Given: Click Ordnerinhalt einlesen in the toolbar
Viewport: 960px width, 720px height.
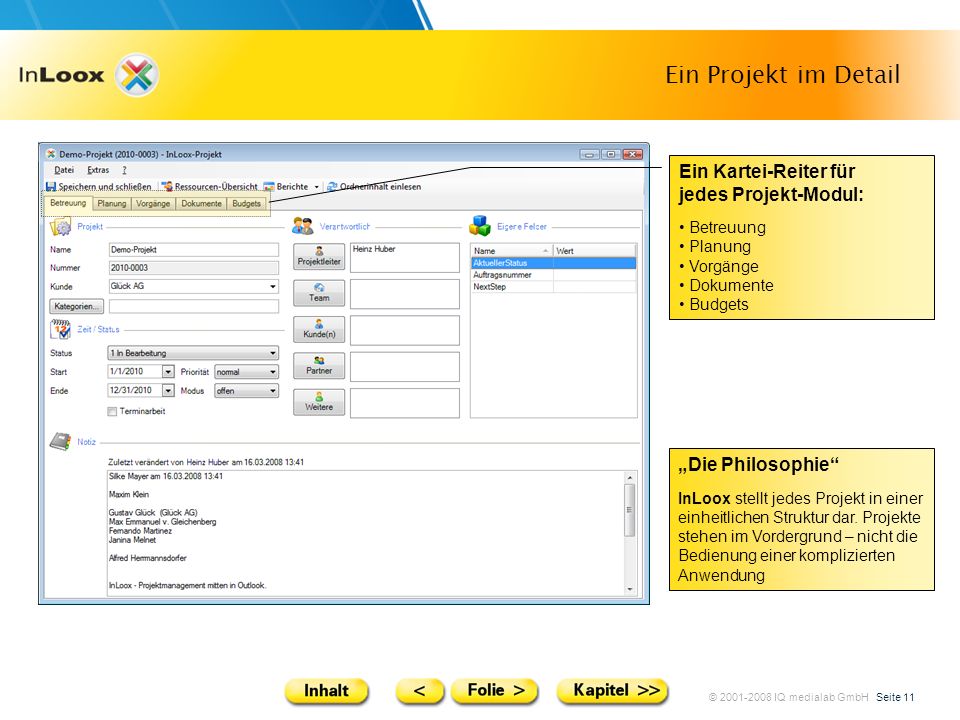Looking at the screenshot, I should (374, 187).
